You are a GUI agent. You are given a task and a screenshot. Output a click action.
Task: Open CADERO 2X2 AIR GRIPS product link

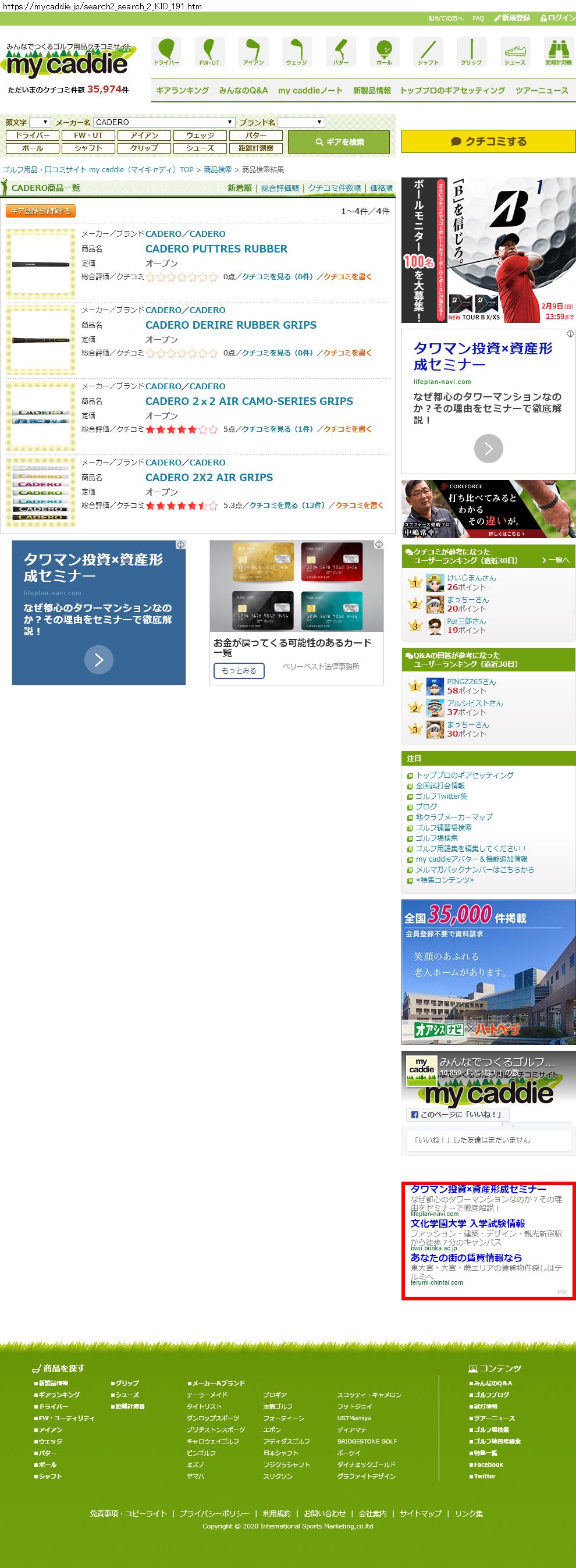click(x=209, y=478)
